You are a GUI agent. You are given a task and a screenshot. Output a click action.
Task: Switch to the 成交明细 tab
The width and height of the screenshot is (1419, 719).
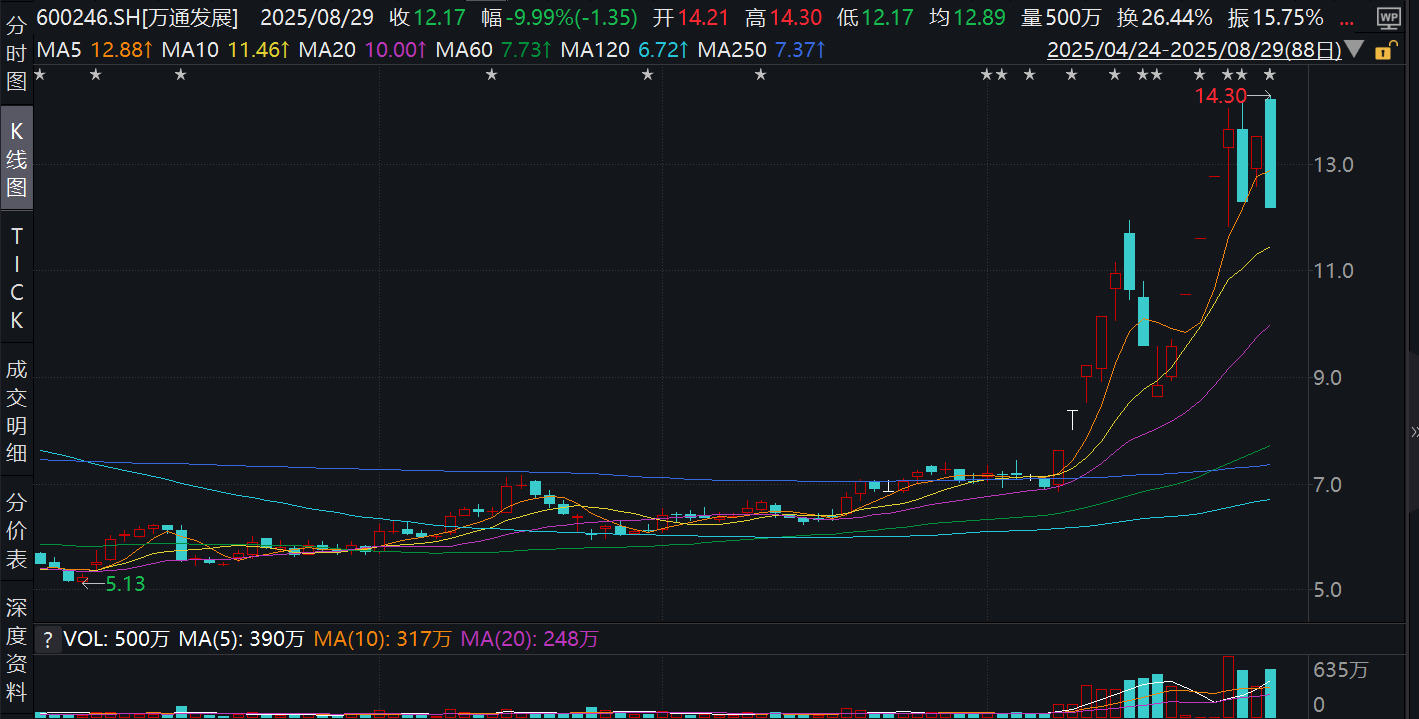click(16, 410)
